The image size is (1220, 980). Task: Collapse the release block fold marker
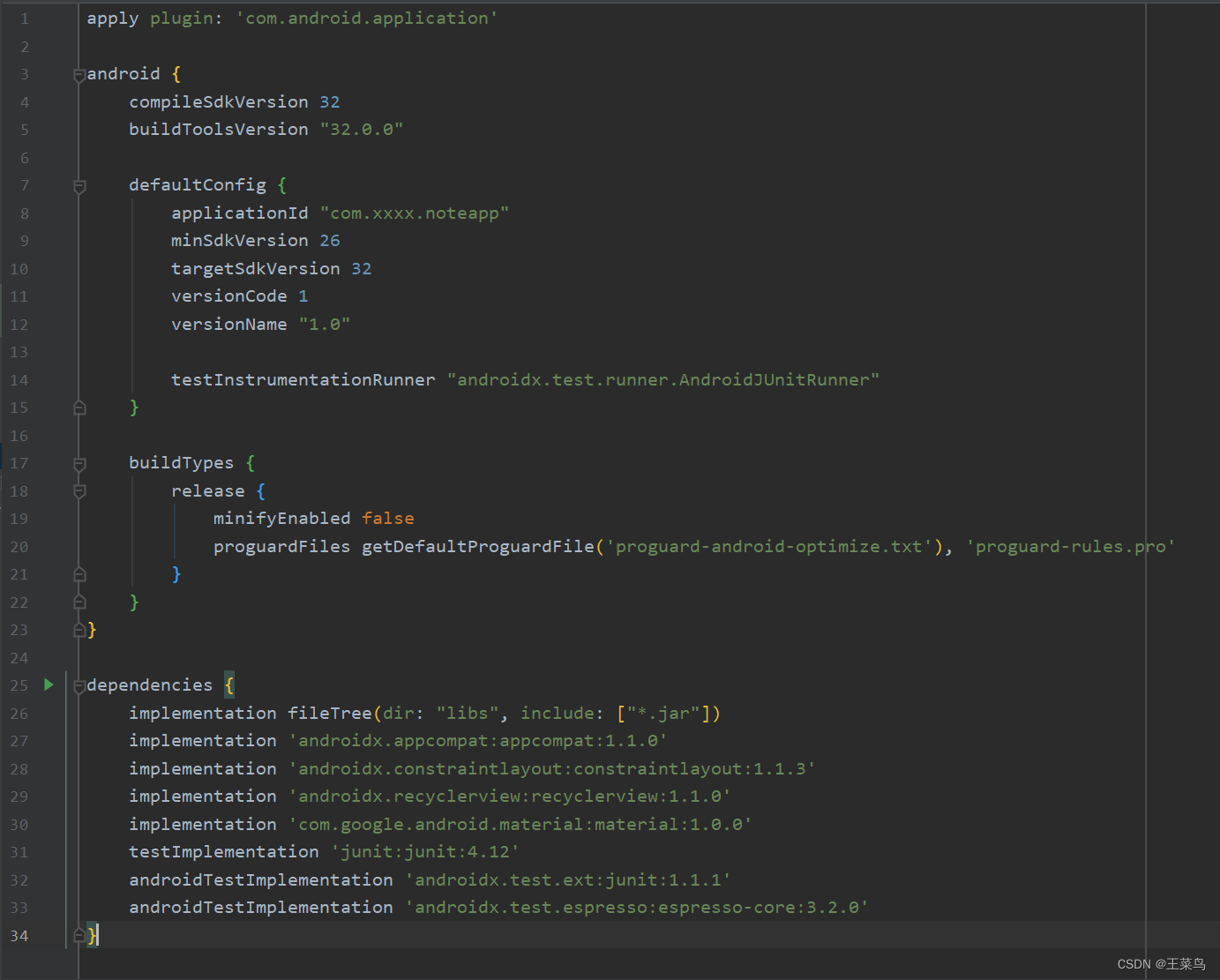pos(79,491)
